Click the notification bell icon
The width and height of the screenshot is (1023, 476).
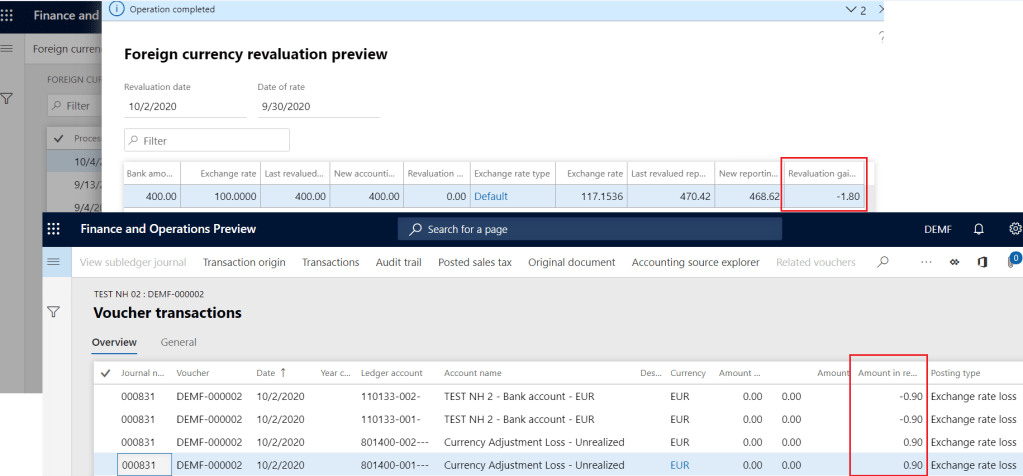[979, 229]
